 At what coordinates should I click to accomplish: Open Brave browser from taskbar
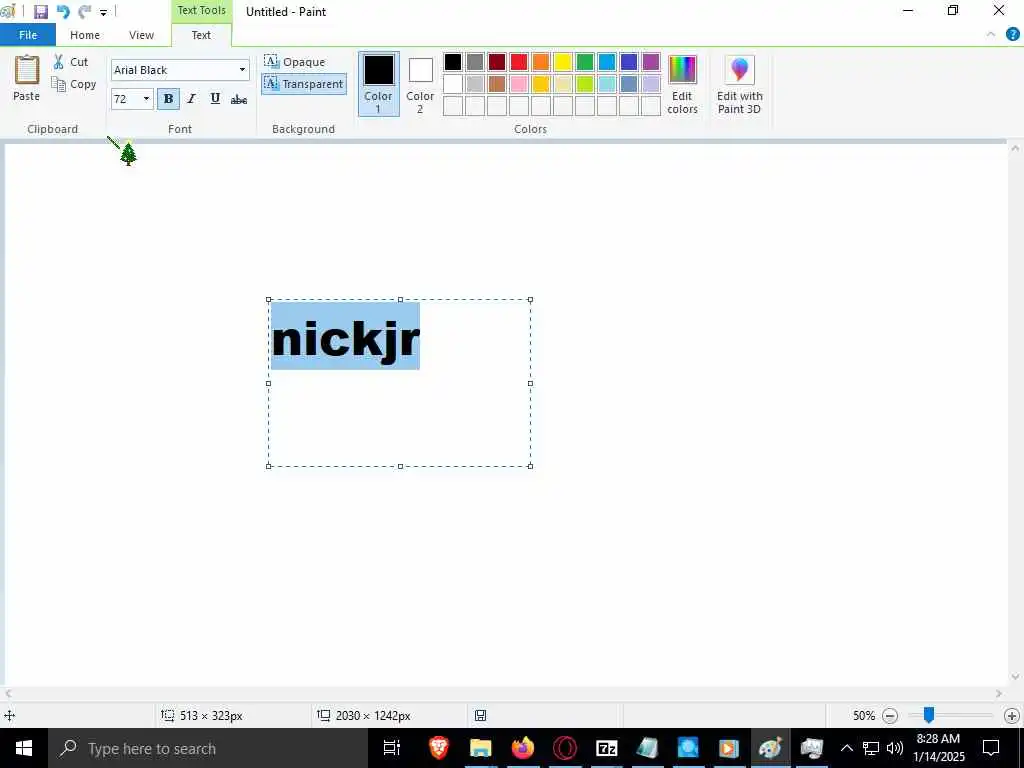[x=439, y=748]
